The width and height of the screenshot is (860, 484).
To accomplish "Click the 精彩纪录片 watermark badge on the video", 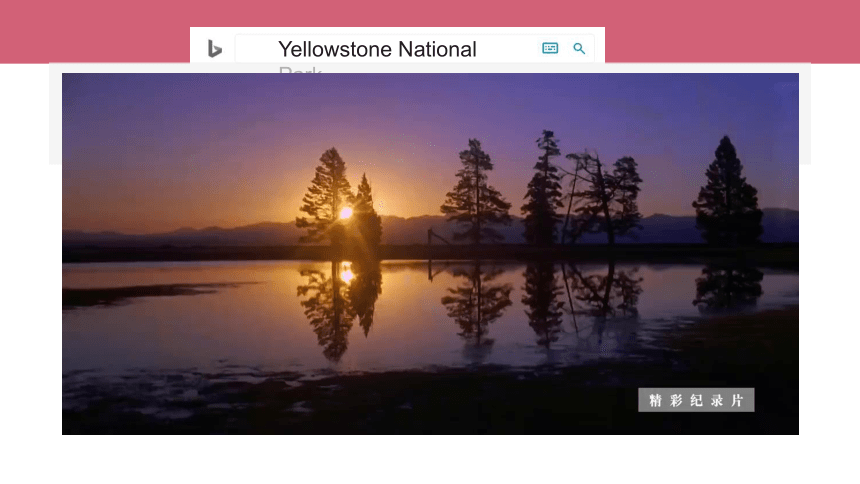I will [x=695, y=400].
